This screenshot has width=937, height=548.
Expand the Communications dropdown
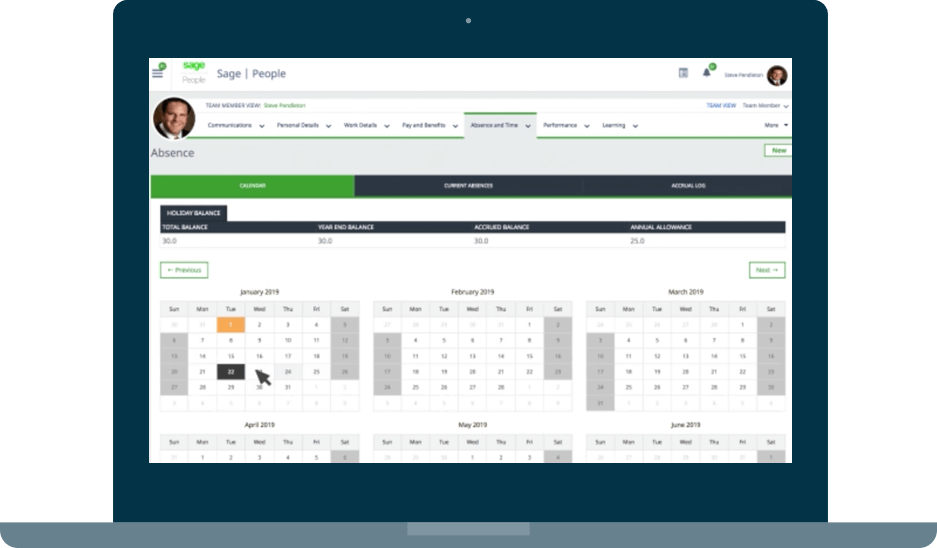[236, 126]
